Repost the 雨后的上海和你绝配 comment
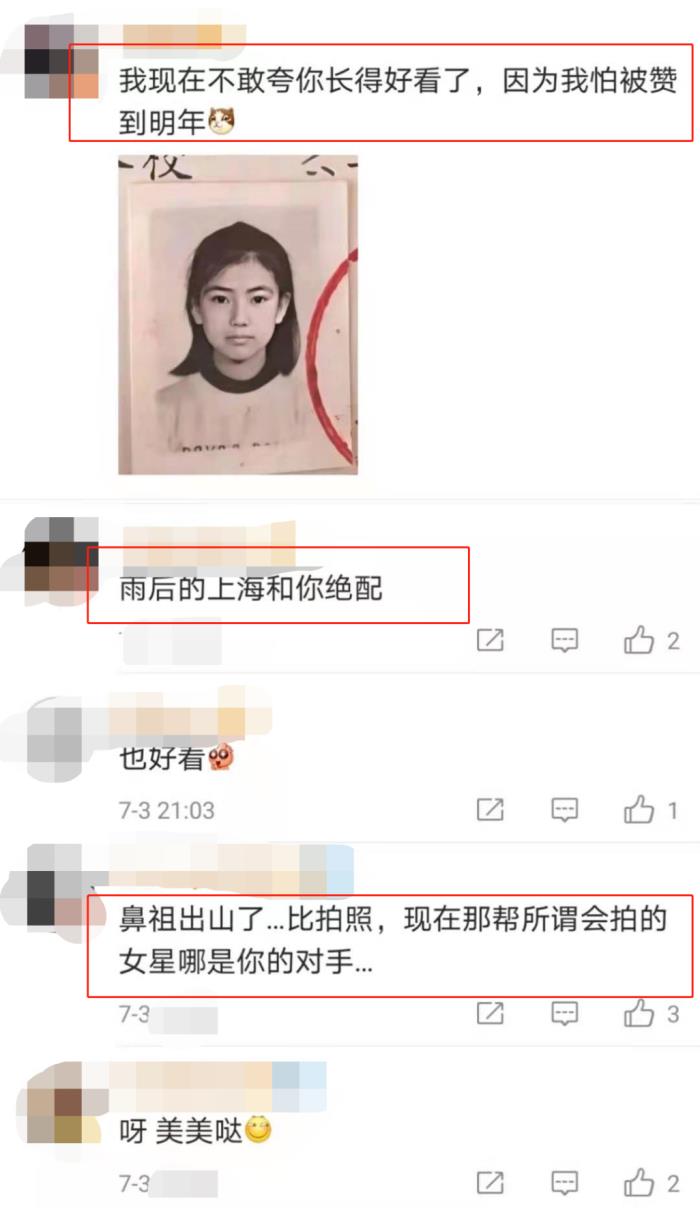This screenshot has height=1208, width=700. pos(489,640)
